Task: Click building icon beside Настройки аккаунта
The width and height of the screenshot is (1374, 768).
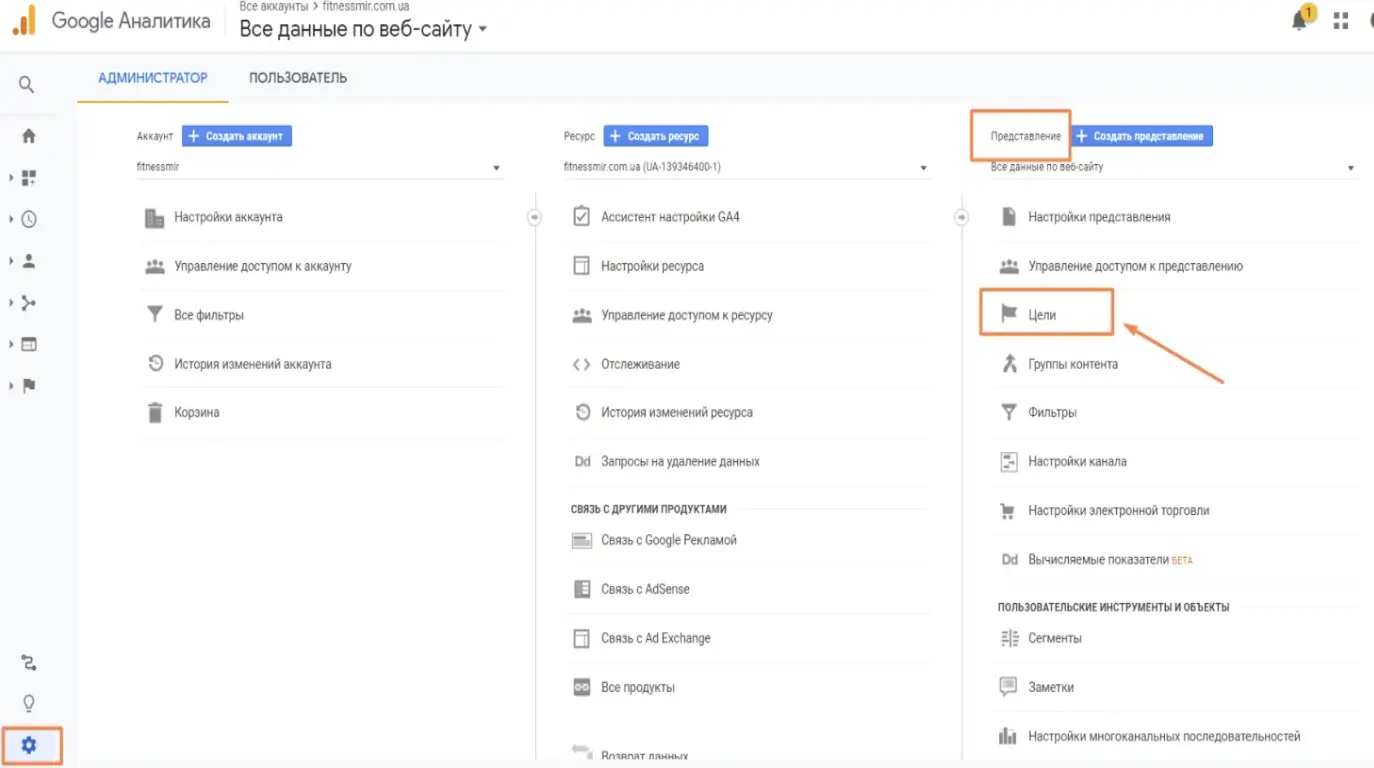Action: 154,217
